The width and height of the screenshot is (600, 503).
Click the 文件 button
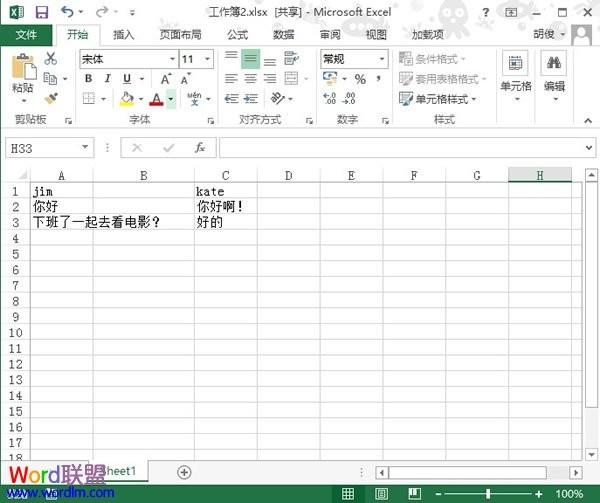coord(26,34)
